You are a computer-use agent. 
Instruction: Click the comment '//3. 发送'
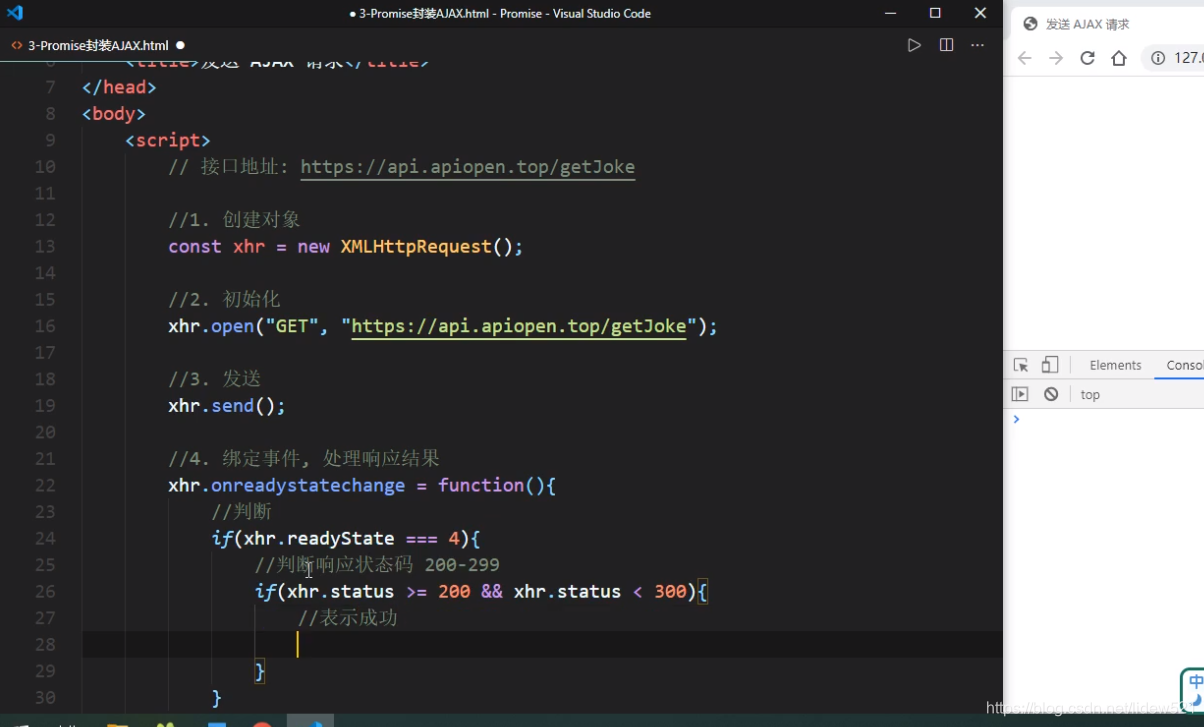(x=214, y=379)
